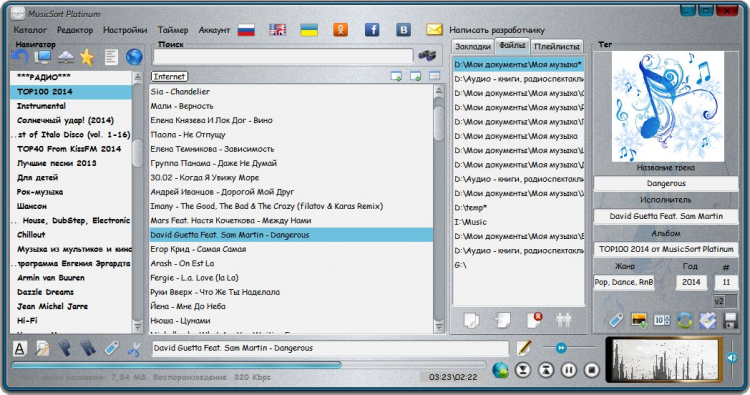
Task: Click the pencil edit icon beside track name
Action: click(x=525, y=348)
